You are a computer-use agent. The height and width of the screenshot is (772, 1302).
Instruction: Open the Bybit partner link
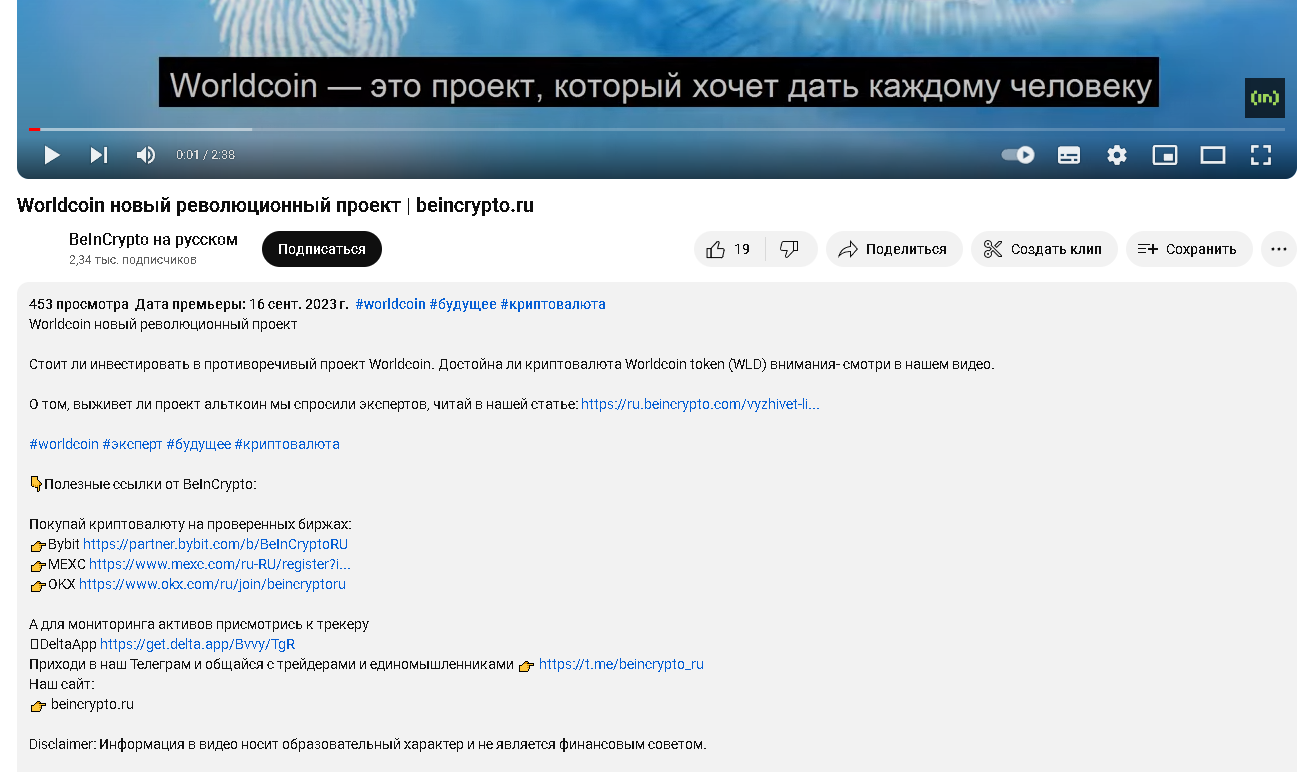(x=215, y=544)
